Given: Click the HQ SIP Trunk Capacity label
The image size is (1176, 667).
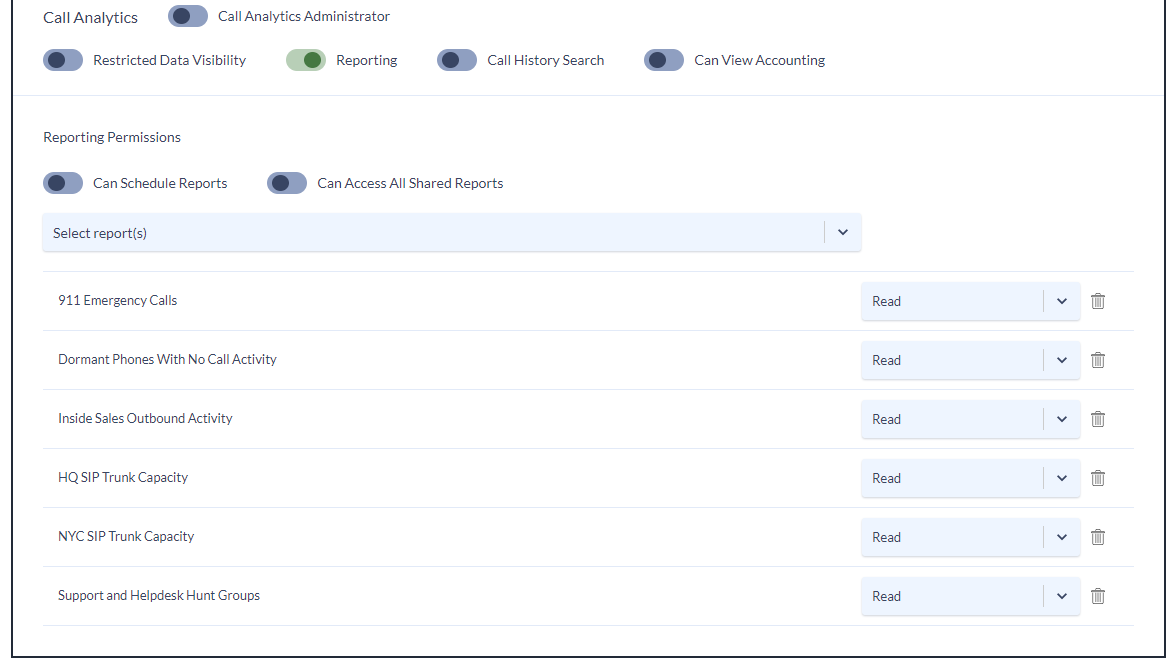Looking at the screenshot, I should pos(123,477).
